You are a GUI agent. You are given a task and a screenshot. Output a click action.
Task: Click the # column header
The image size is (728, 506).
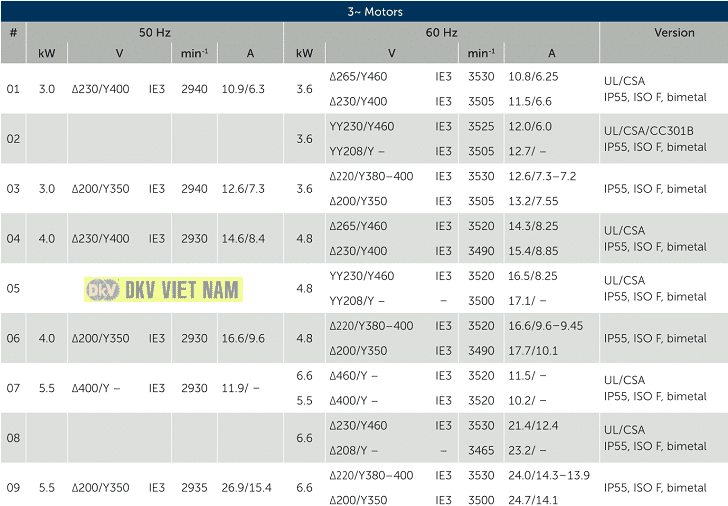coord(13,33)
